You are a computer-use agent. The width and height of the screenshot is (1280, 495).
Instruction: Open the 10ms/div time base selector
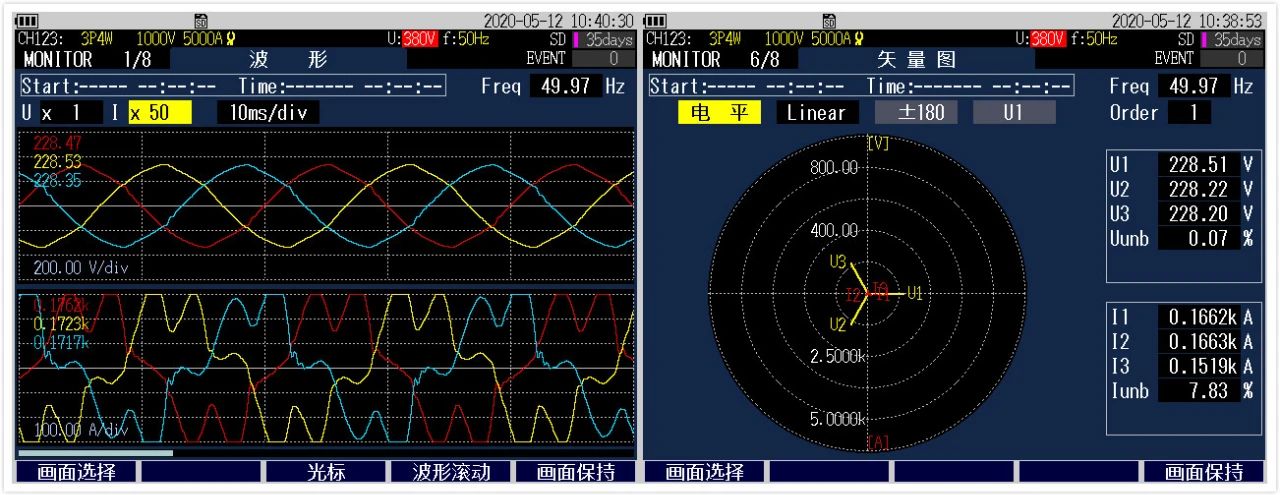pyautogui.click(x=267, y=113)
